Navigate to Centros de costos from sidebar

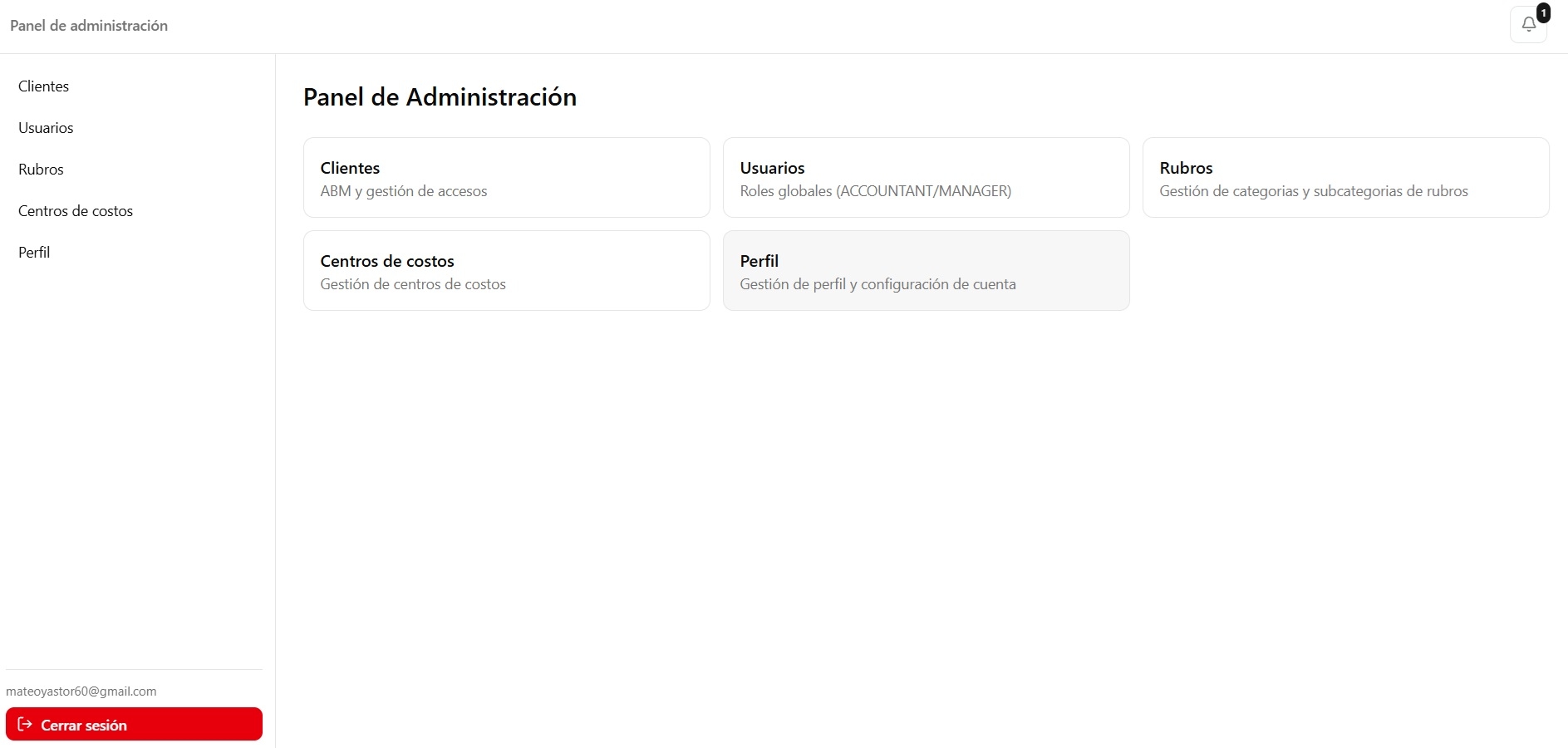pos(76,210)
